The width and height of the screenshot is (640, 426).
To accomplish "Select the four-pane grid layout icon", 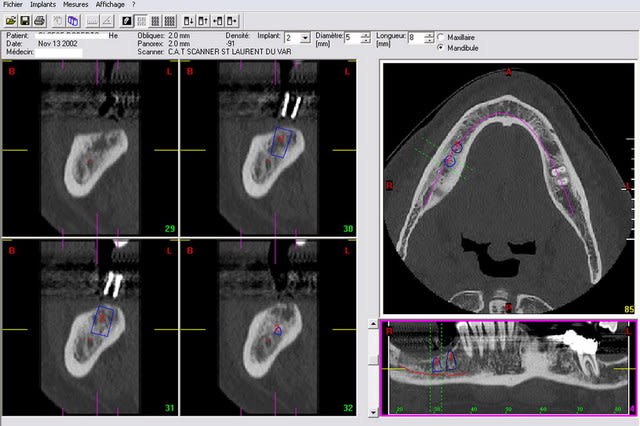I will click(142, 20).
